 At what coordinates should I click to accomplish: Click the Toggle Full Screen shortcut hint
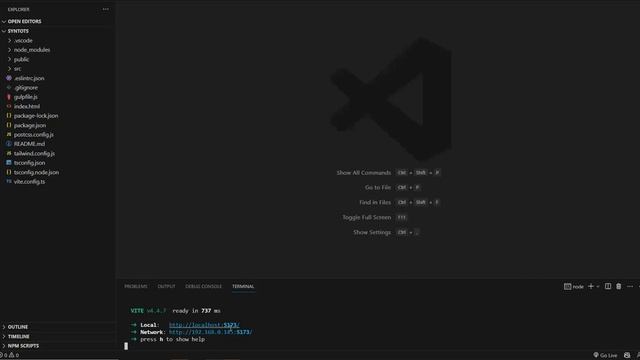(x=375, y=218)
